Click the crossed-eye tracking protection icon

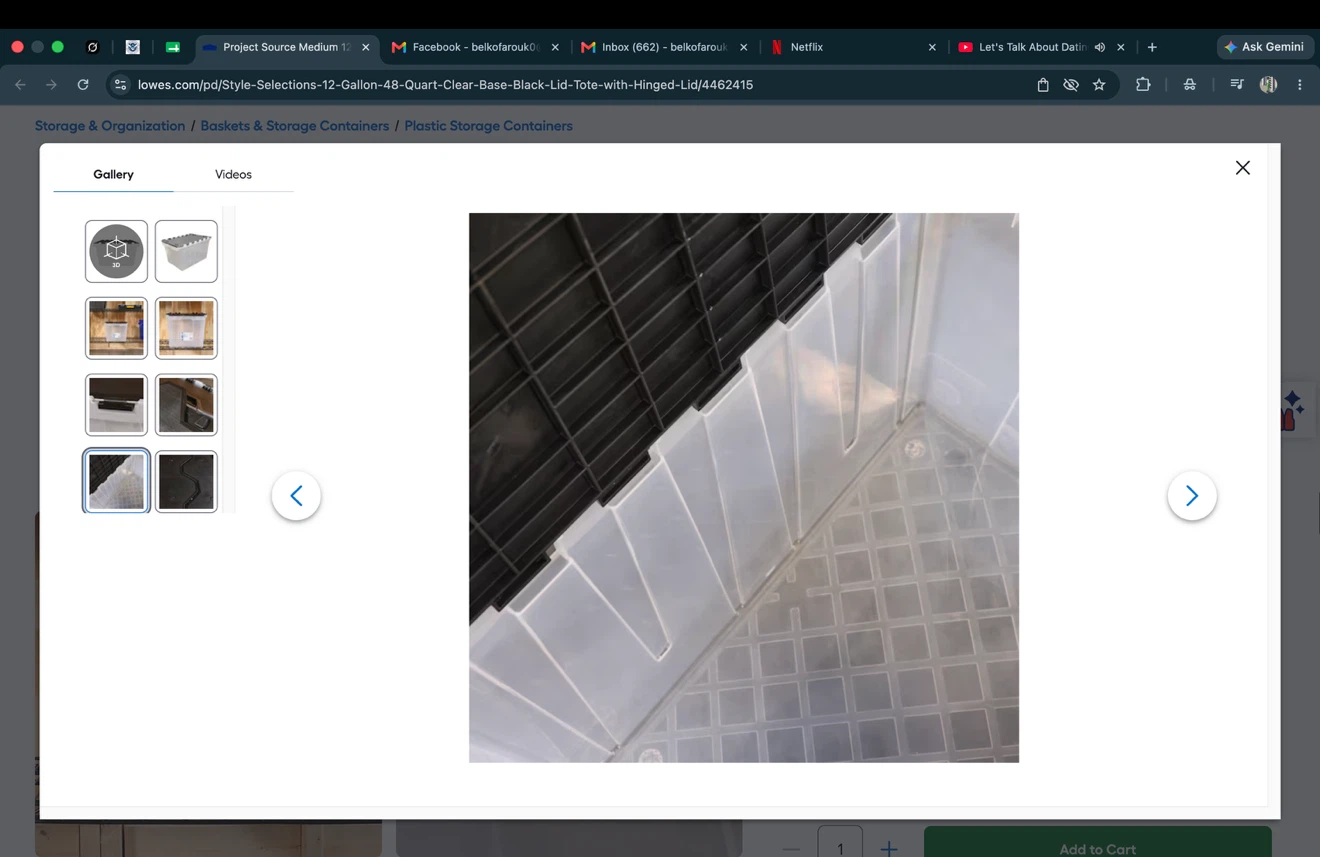coord(1071,85)
